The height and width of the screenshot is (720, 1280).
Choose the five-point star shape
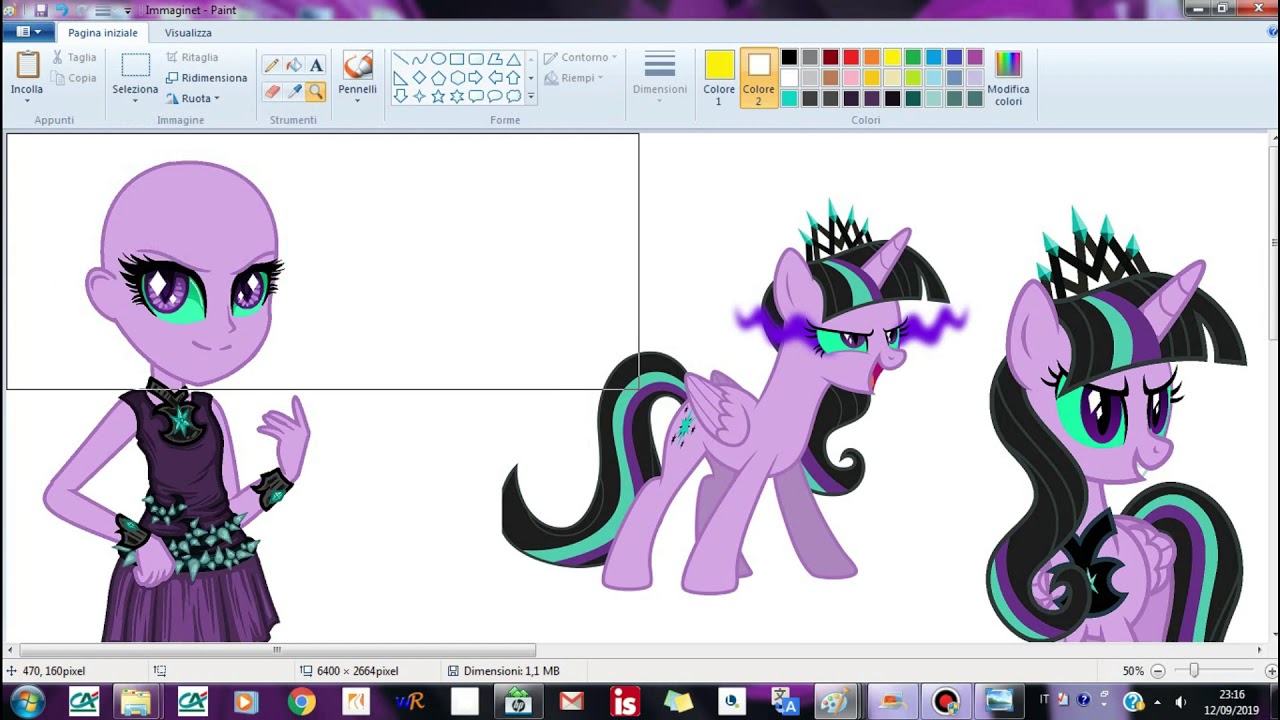pyautogui.click(x=438, y=96)
